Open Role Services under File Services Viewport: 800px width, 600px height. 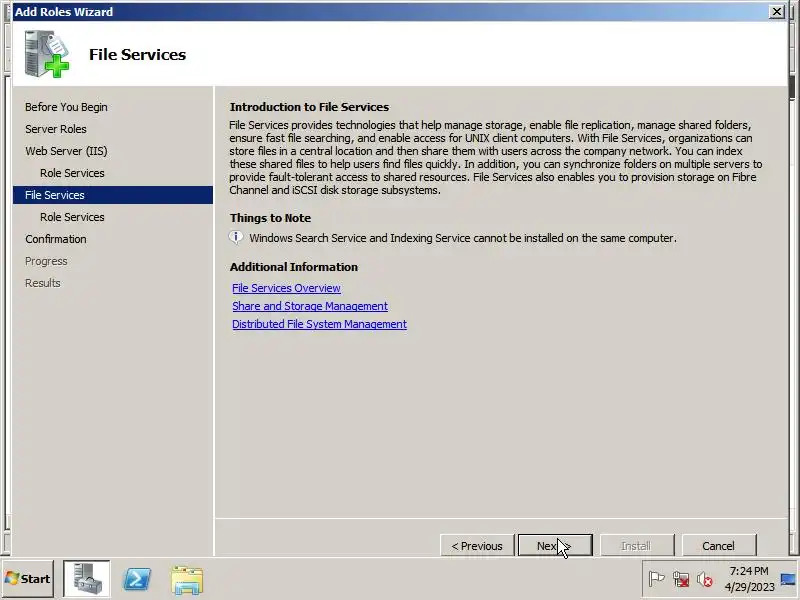tap(72, 216)
